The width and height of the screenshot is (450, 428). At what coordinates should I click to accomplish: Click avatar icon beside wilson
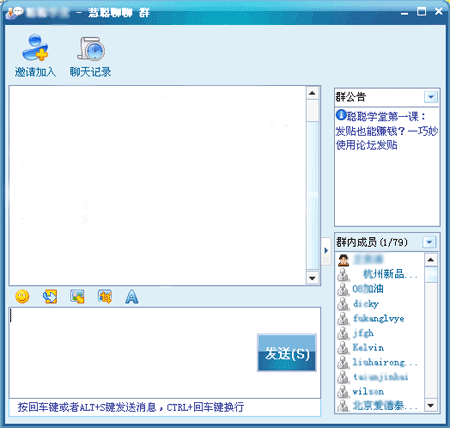(343, 392)
